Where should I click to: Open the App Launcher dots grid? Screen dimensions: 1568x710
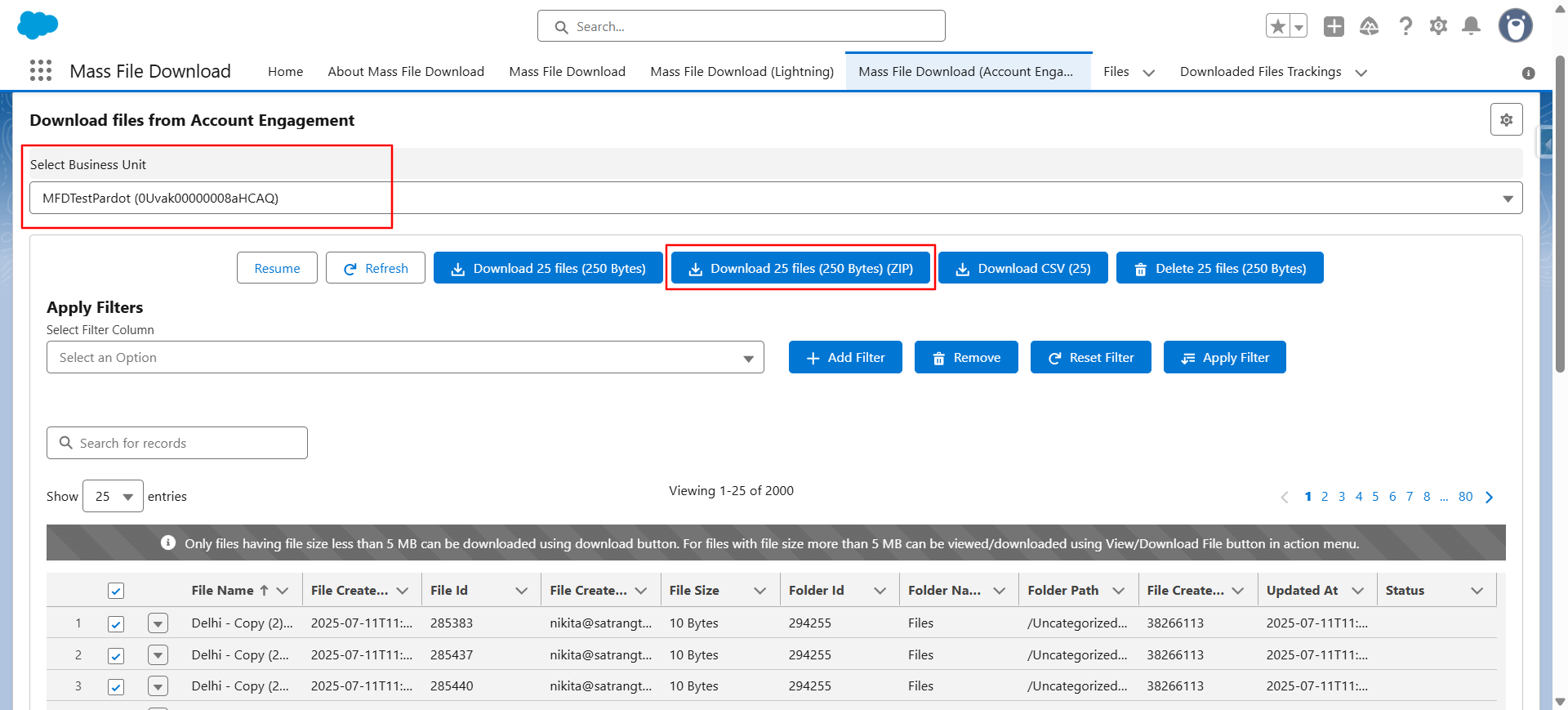[41, 70]
